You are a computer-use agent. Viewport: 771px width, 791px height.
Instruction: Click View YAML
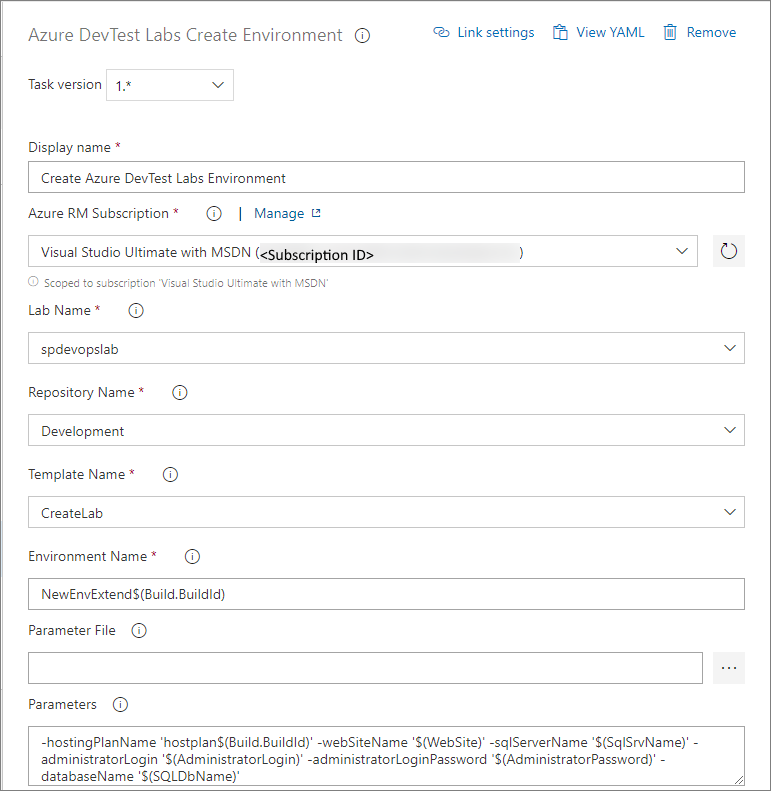tap(598, 33)
